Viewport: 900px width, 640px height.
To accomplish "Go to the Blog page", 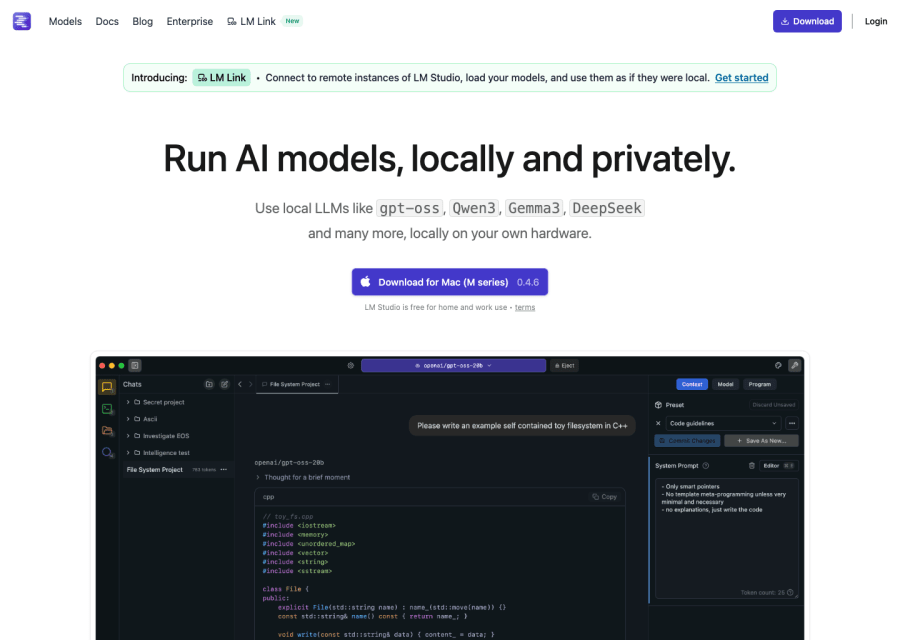I will click(x=142, y=21).
